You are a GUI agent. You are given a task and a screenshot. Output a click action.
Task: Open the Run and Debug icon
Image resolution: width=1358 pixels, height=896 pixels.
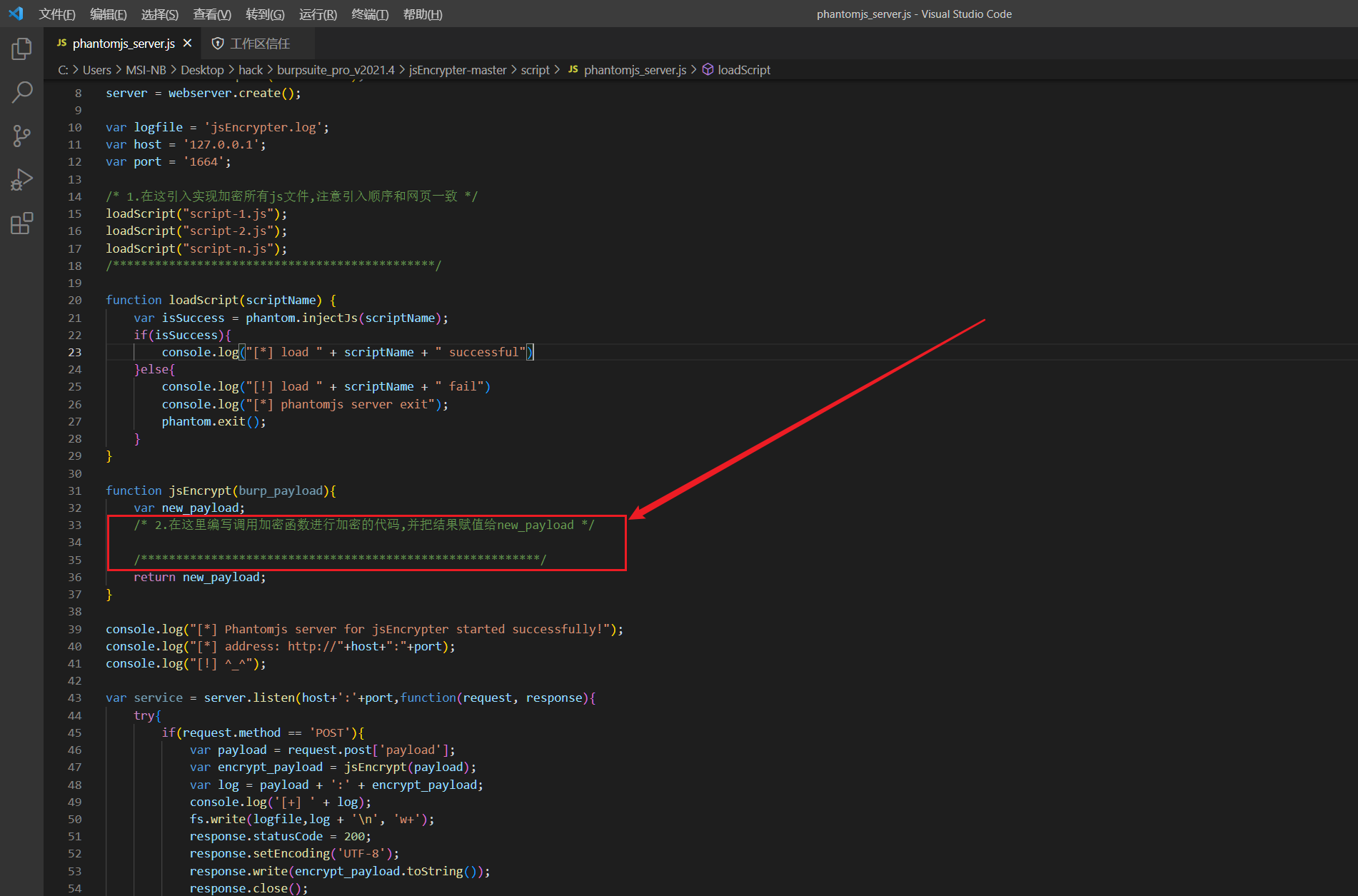coord(21,179)
